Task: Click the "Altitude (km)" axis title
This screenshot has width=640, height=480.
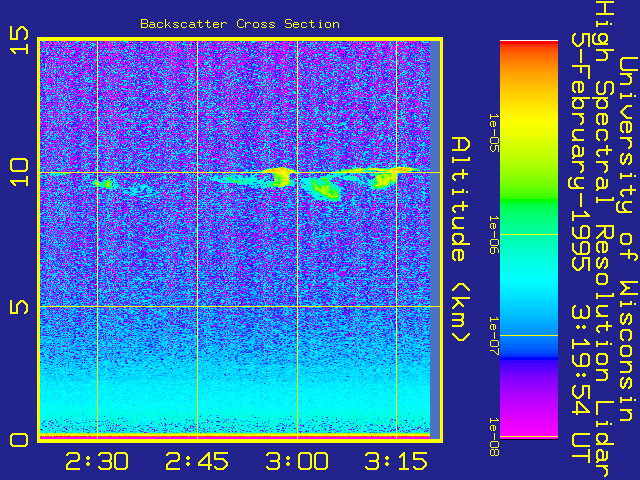Action: (461, 239)
